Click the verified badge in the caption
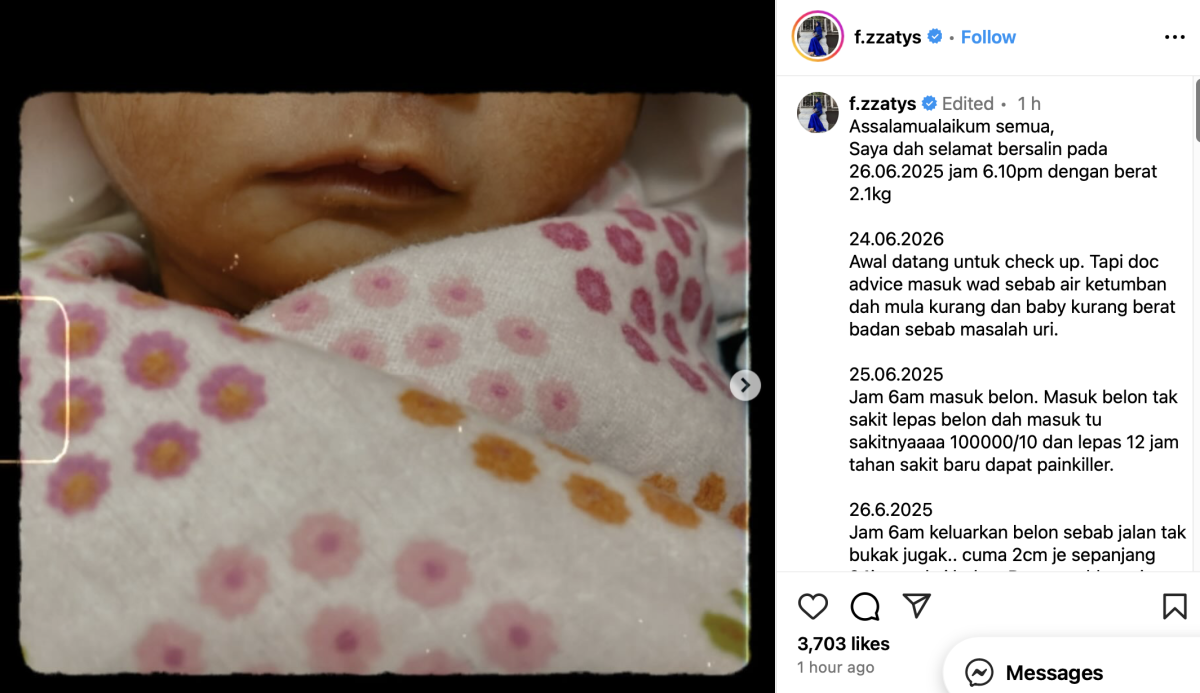The image size is (1200, 693). point(928,103)
